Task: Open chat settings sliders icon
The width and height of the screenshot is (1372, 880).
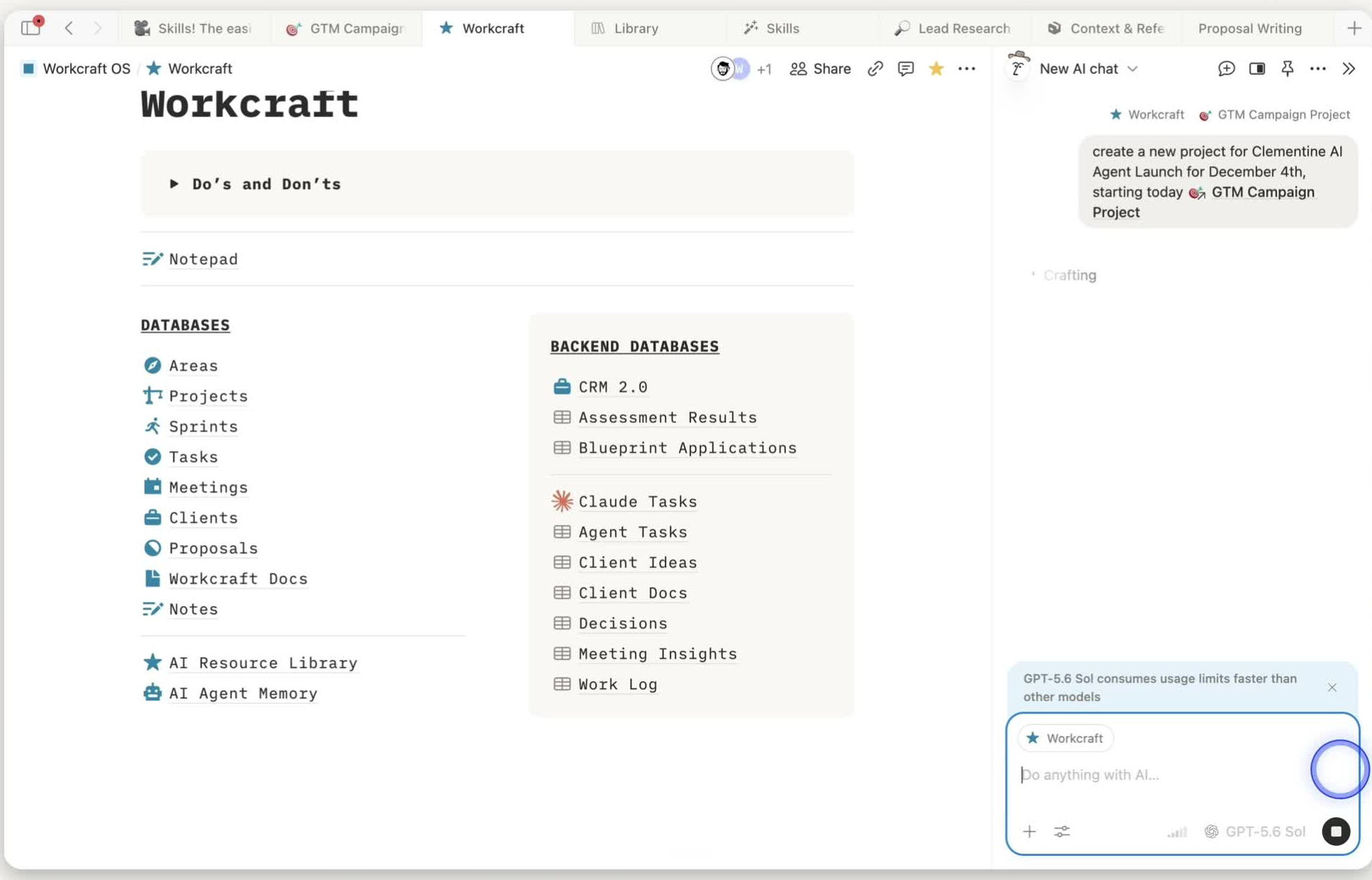Action: [x=1061, y=832]
